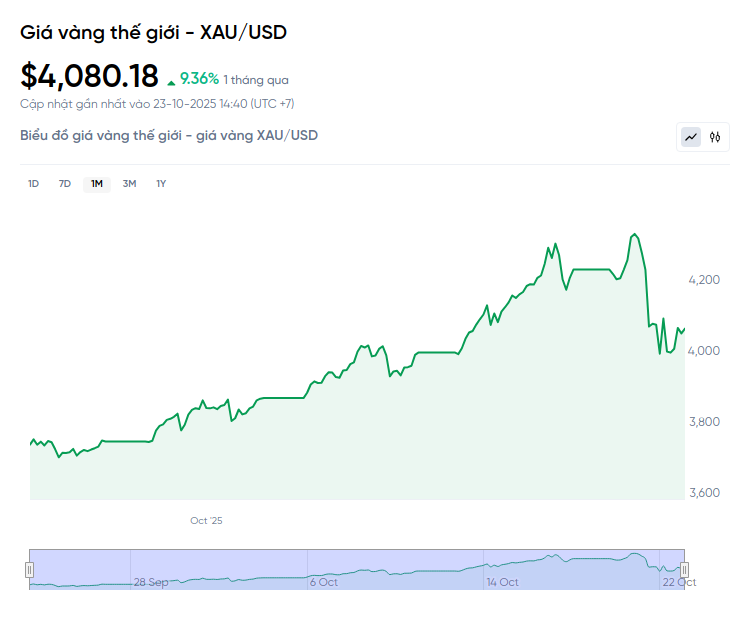Click the left range slider handle
Screen dimensions: 750x634
29,569
